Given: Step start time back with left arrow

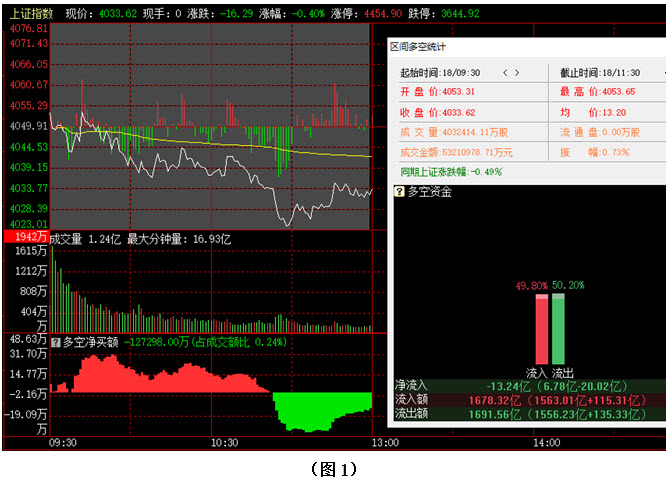Looking at the screenshot, I should pyautogui.click(x=505, y=73).
